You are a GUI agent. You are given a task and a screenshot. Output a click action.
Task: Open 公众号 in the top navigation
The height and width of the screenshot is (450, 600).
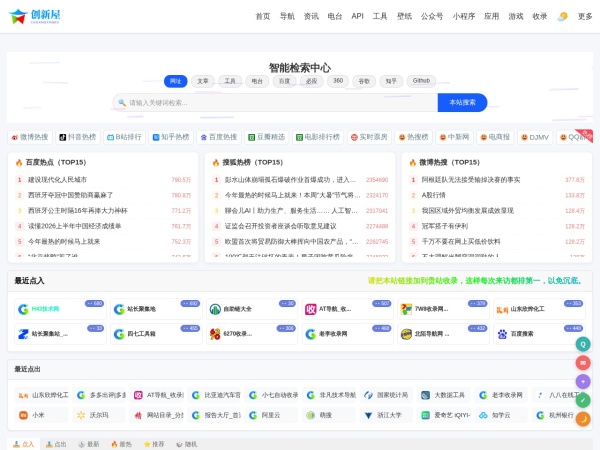[432, 16]
